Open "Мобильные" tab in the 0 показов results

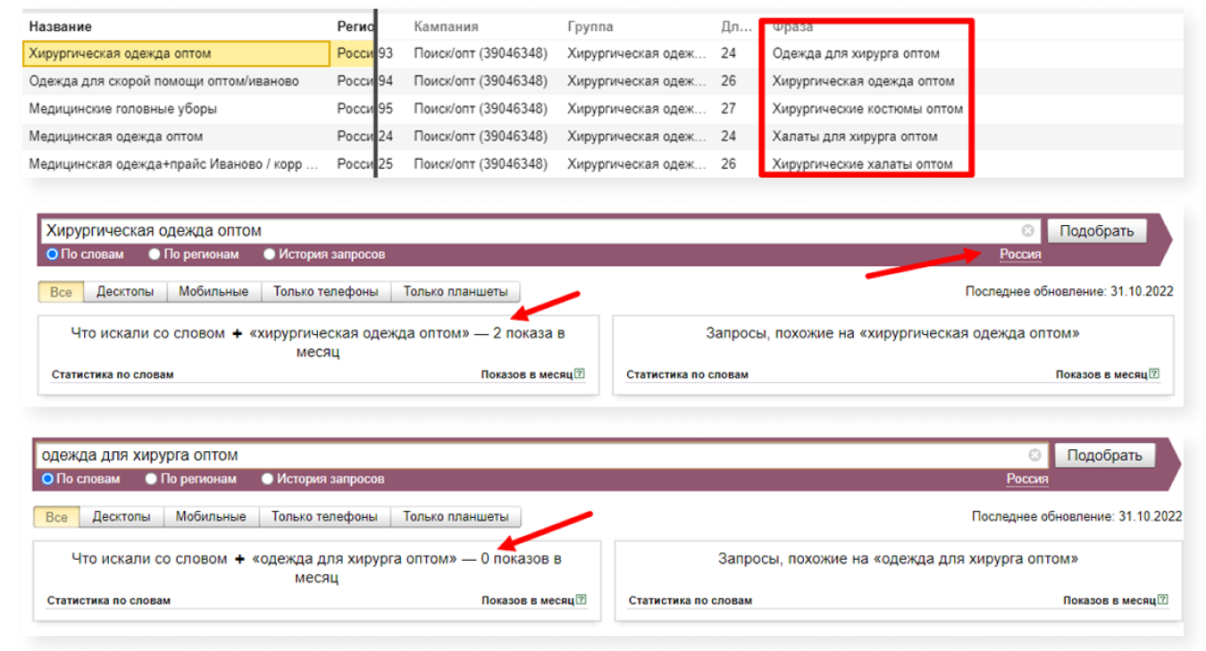click(210, 517)
